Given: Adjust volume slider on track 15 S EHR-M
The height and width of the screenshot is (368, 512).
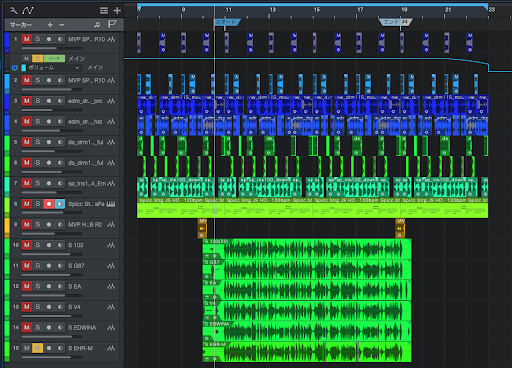Looking at the screenshot, I should (52, 357).
